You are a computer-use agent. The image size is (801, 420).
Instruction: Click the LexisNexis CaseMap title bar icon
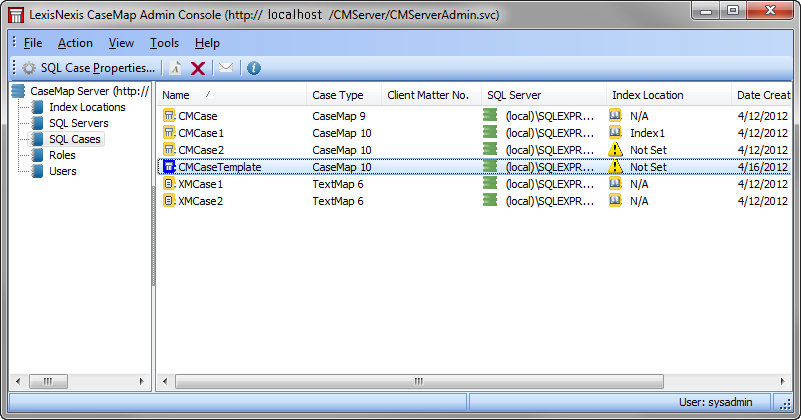point(16,14)
